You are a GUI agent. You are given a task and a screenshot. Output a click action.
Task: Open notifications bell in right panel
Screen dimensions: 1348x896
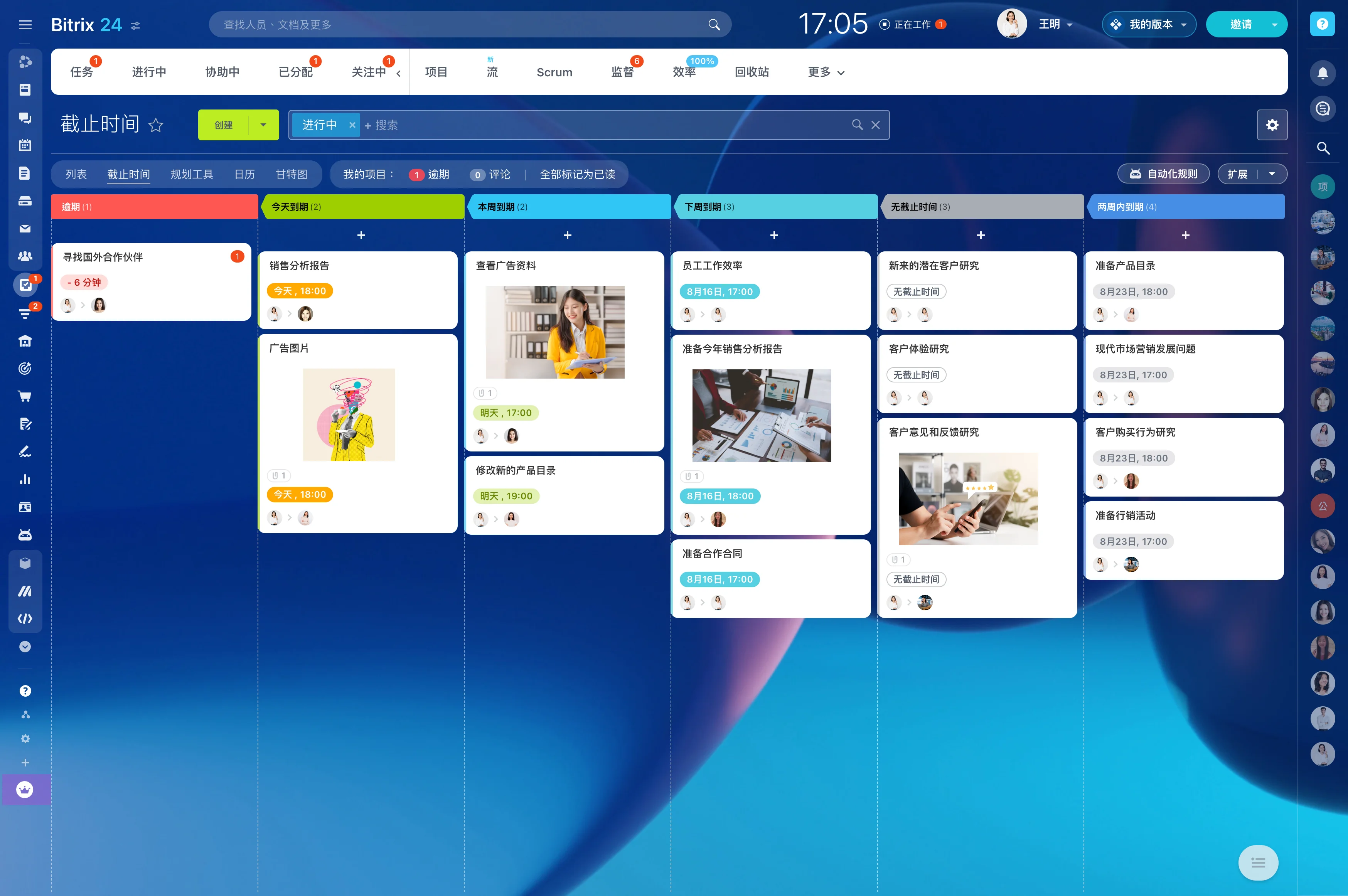coord(1322,73)
